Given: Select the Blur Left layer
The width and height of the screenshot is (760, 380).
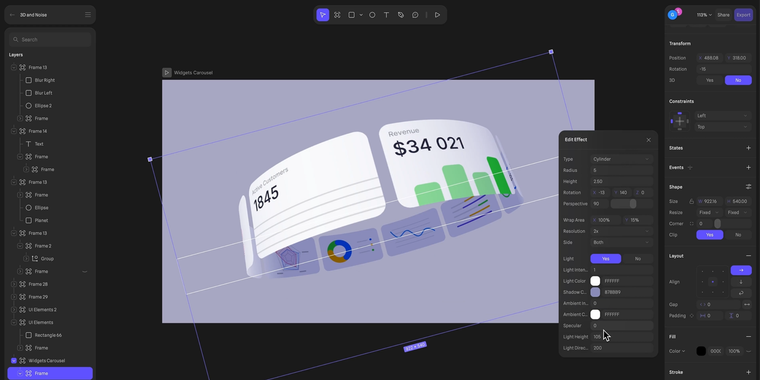Looking at the screenshot, I should (43, 93).
